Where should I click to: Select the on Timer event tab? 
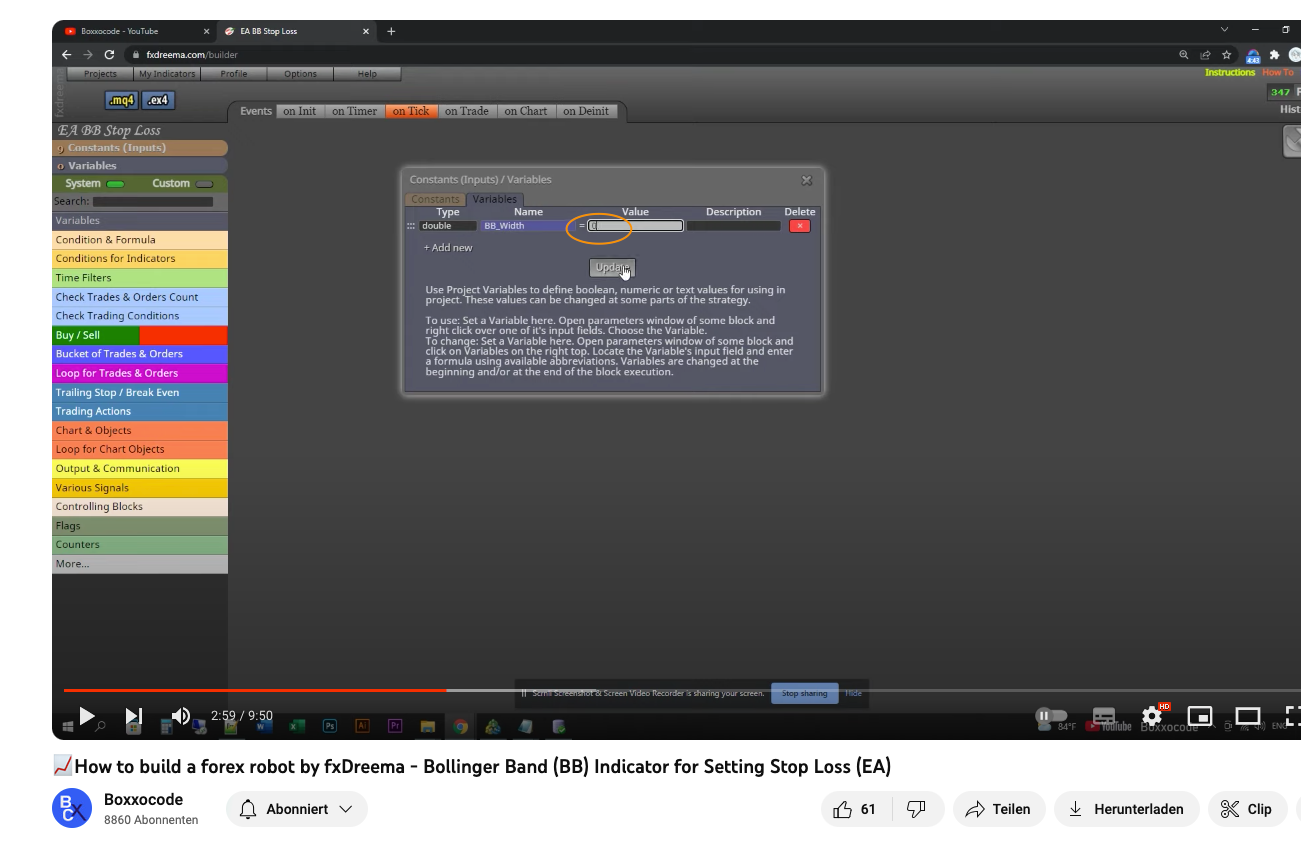(354, 111)
